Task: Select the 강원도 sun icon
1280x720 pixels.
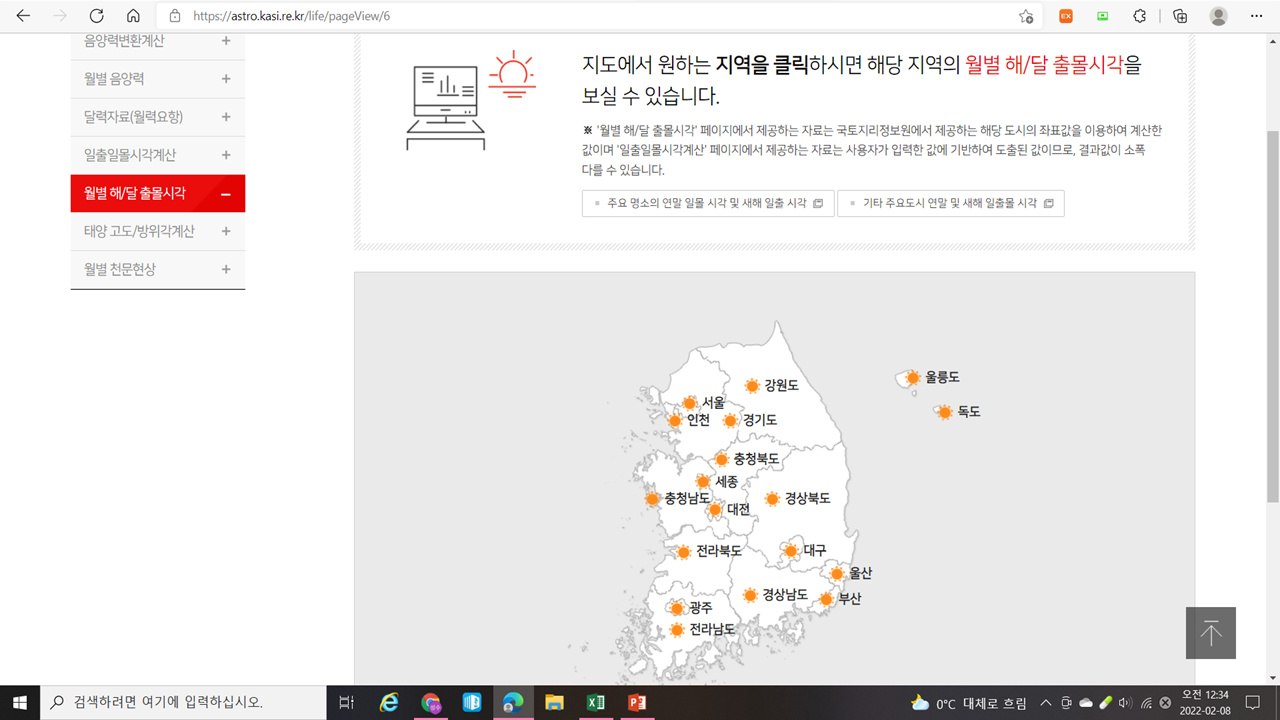Action: (x=752, y=386)
